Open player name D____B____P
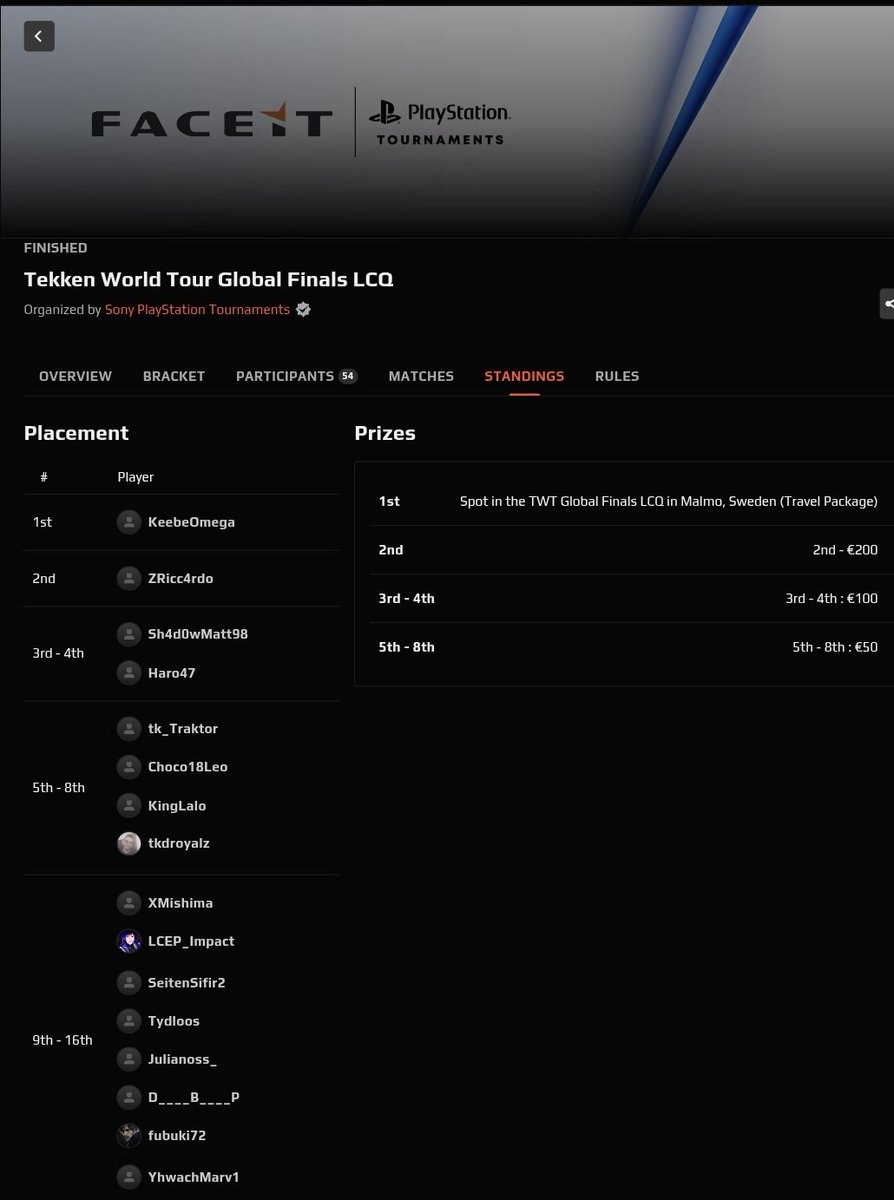The width and height of the screenshot is (894, 1200). (194, 1097)
